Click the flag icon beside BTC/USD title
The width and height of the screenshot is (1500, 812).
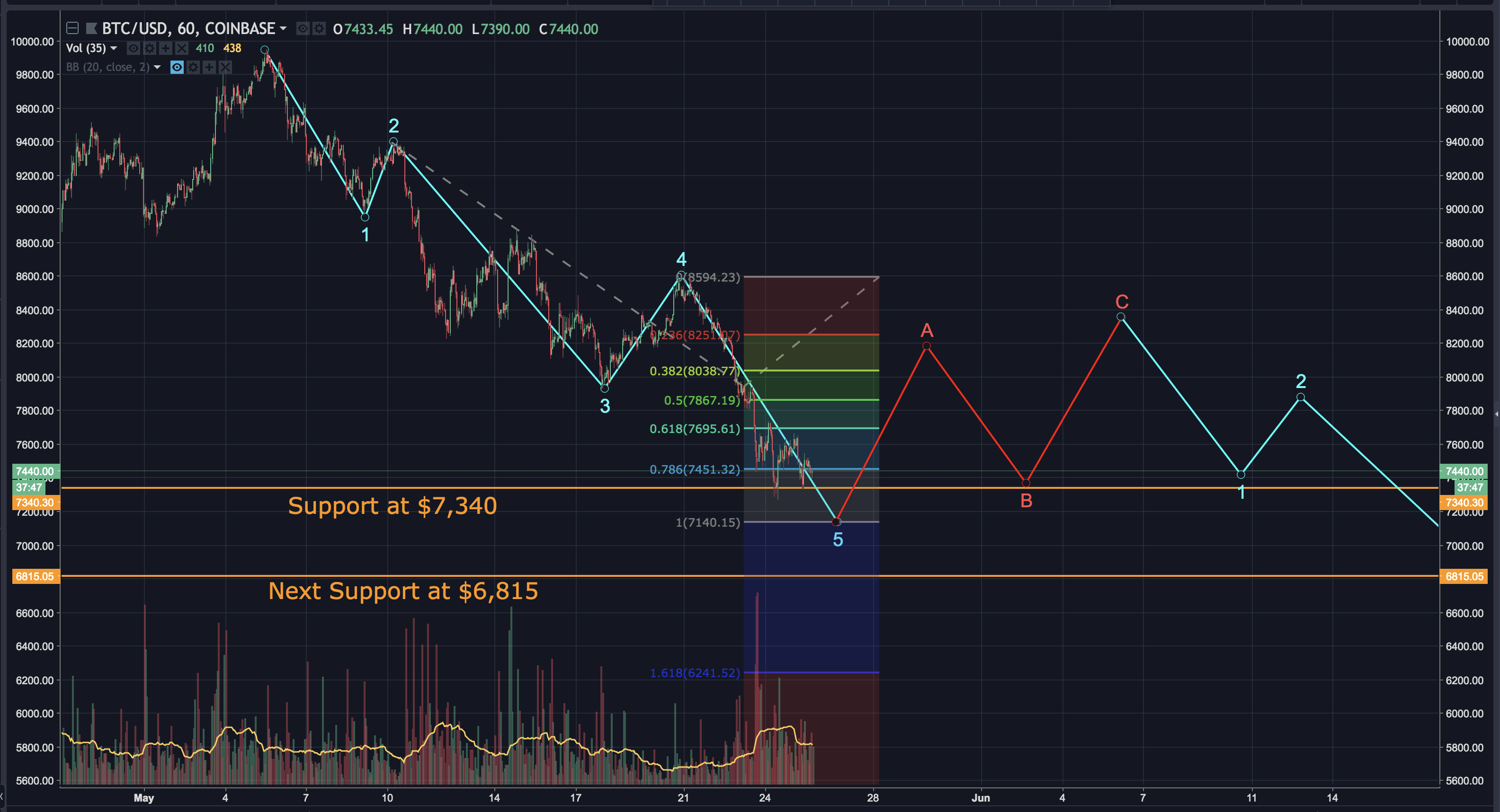(x=91, y=28)
